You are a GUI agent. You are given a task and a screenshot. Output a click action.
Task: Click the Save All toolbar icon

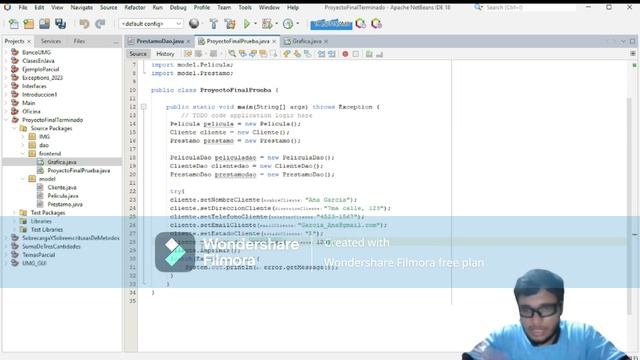[x=60, y=24]
